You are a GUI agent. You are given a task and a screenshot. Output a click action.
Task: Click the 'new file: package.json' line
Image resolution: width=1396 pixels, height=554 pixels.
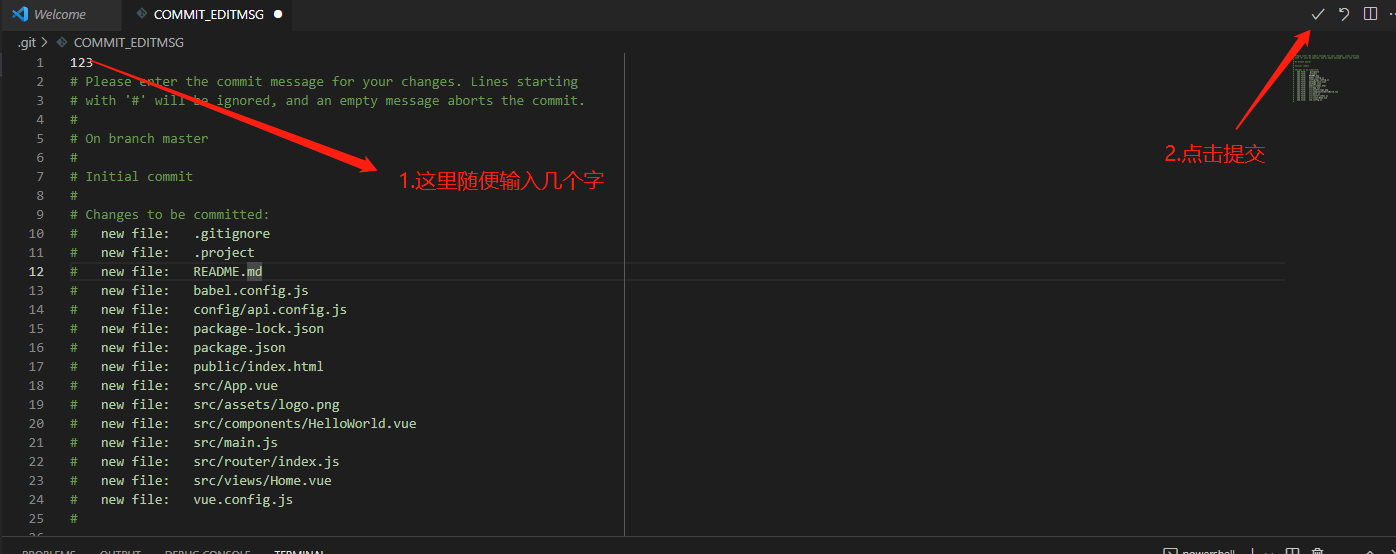(x=178, y=347)
